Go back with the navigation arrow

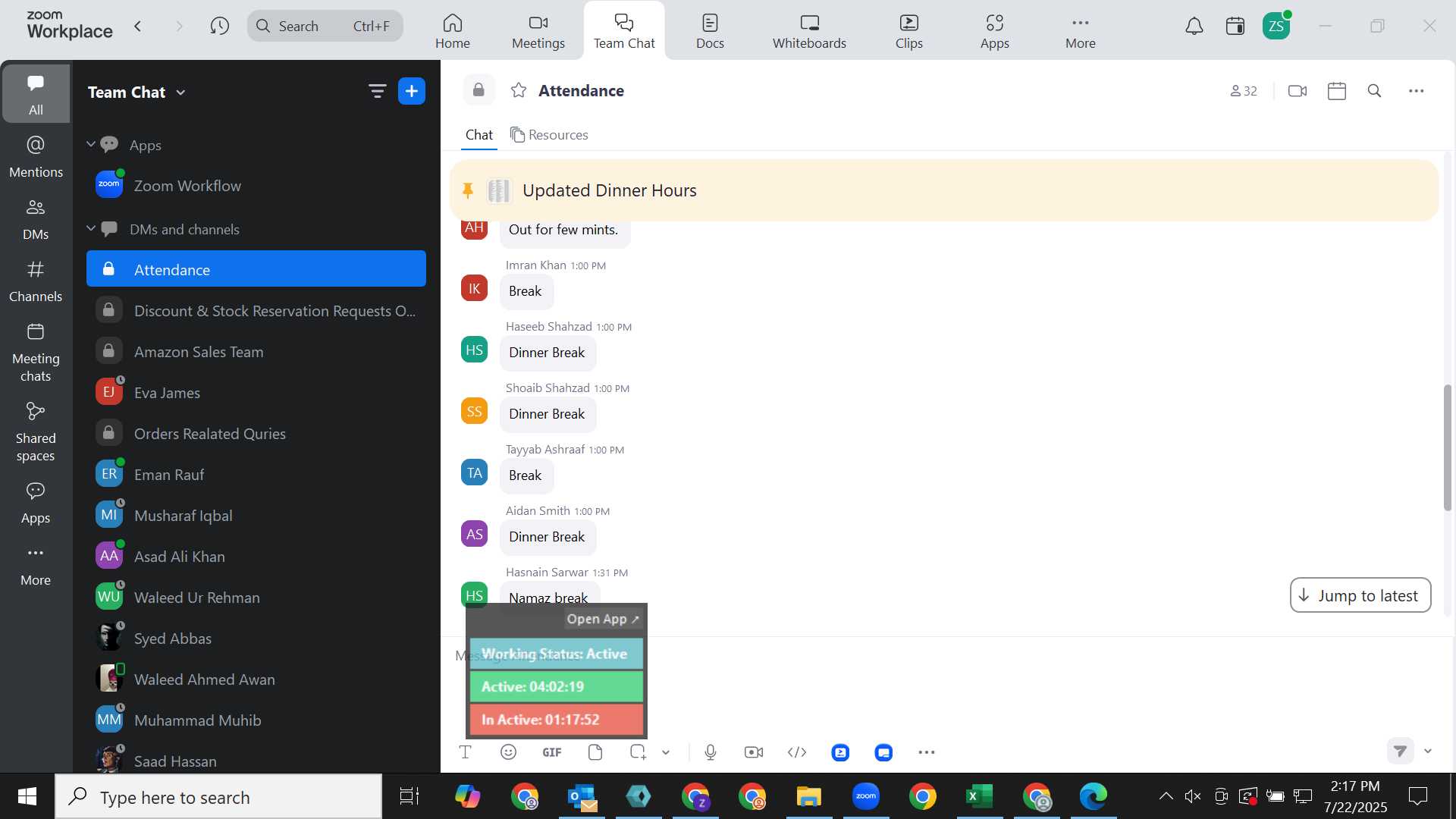(138, 27)
